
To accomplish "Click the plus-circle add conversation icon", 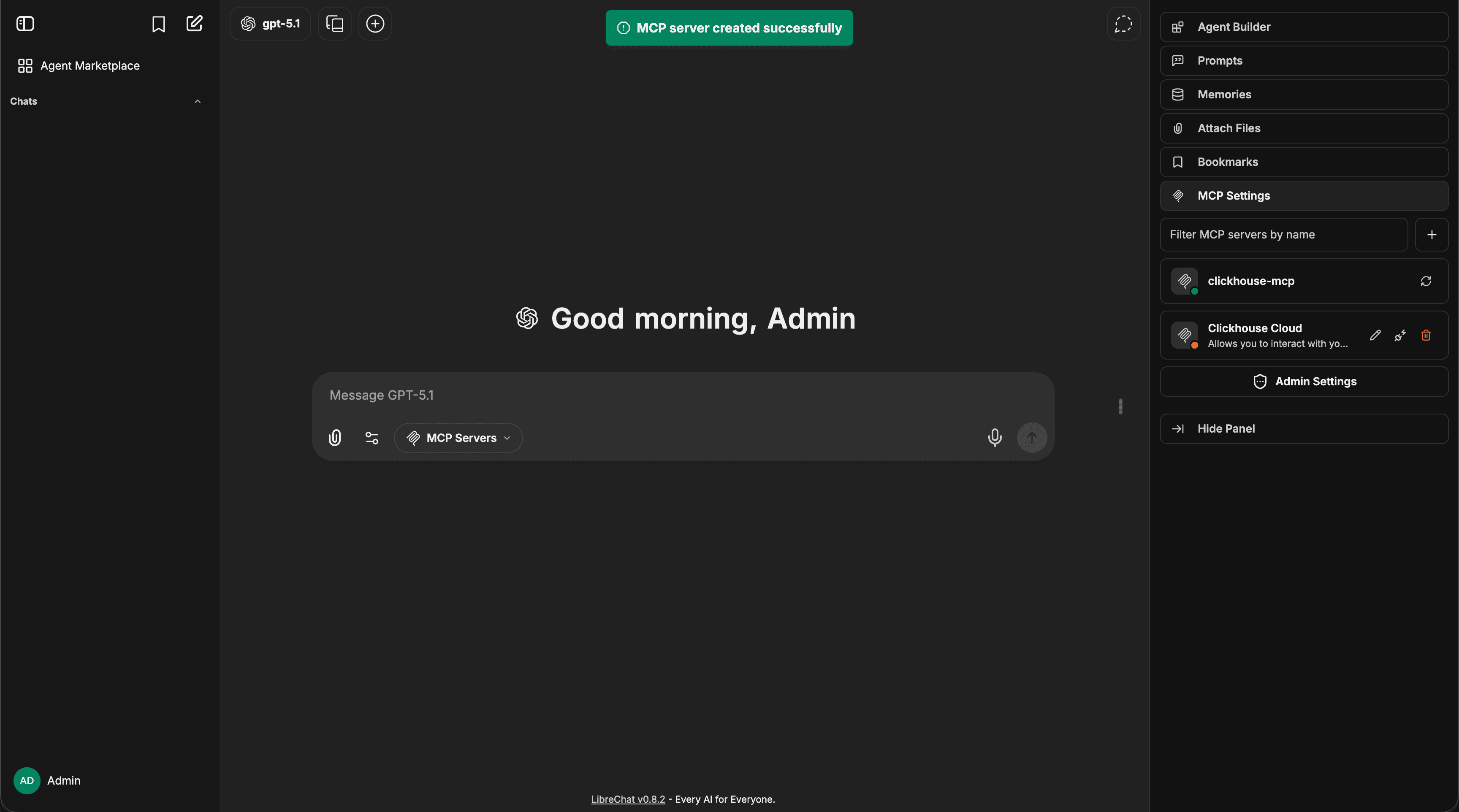I will [x=375, y=24].
